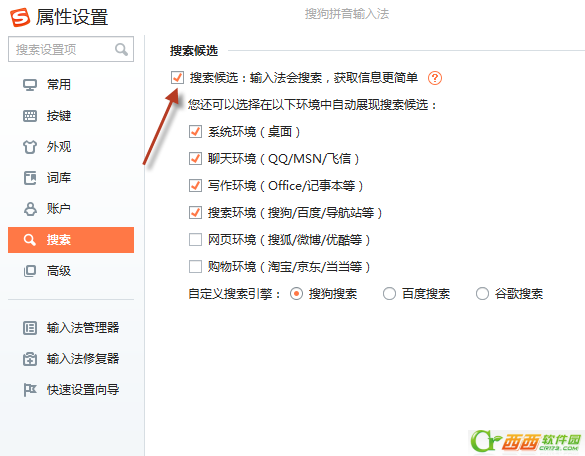Click the magnifier icon in search box
Viewport: 585px width, 456px height.
[121, 49]
